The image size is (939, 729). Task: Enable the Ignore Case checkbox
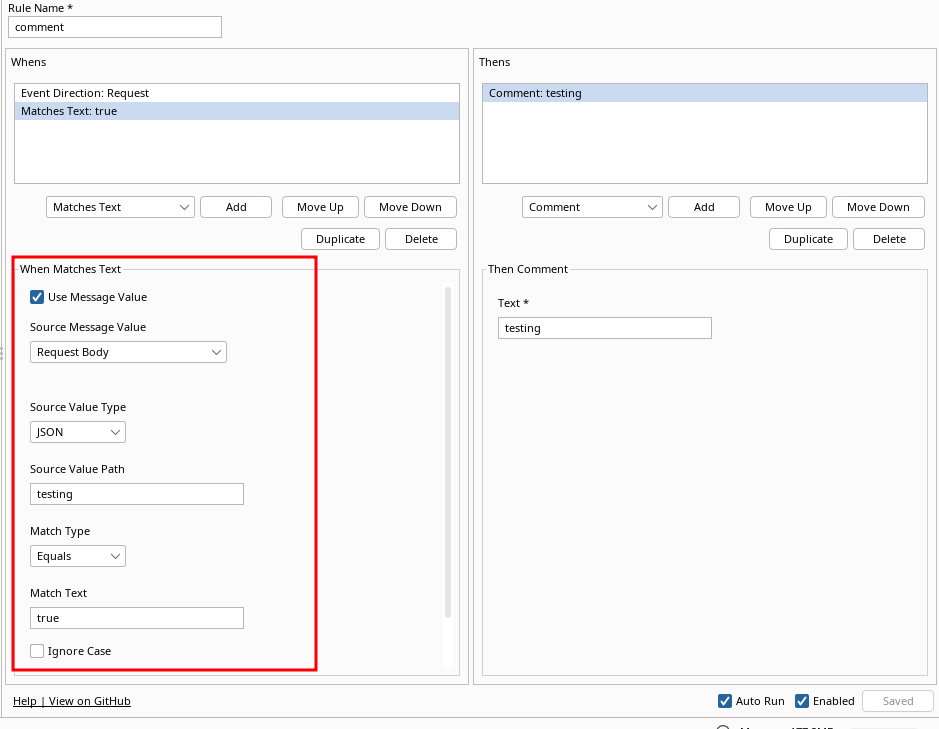pyautogui.click(x=37, y=651)
